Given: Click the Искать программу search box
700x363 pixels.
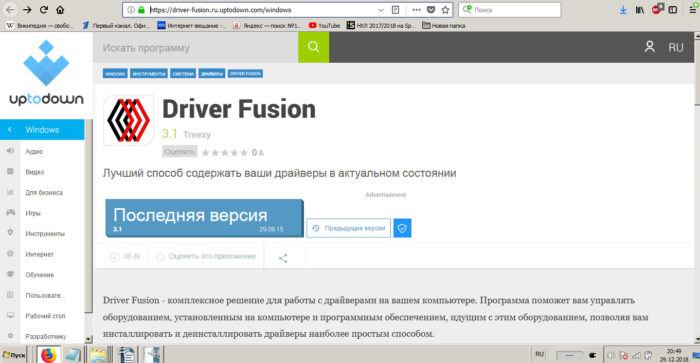Looking at the screenshot, I should click(196, 47).
